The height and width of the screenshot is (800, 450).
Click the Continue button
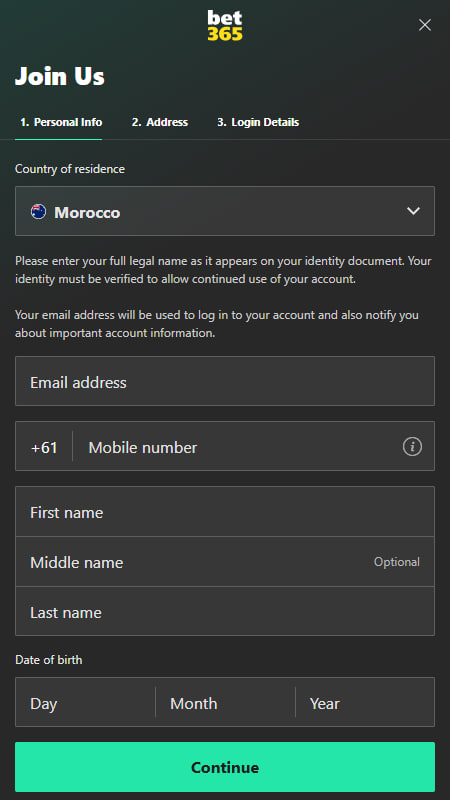[225, 767]
